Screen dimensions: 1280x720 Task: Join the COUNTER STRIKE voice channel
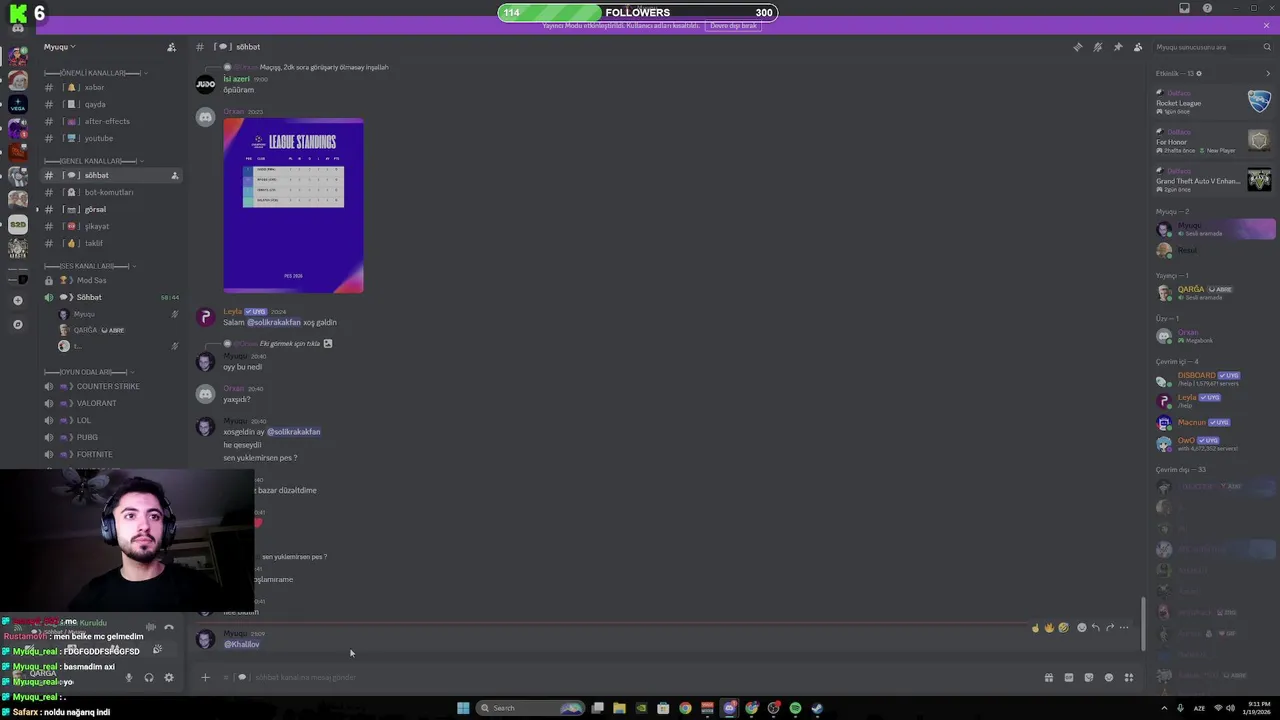110,386
